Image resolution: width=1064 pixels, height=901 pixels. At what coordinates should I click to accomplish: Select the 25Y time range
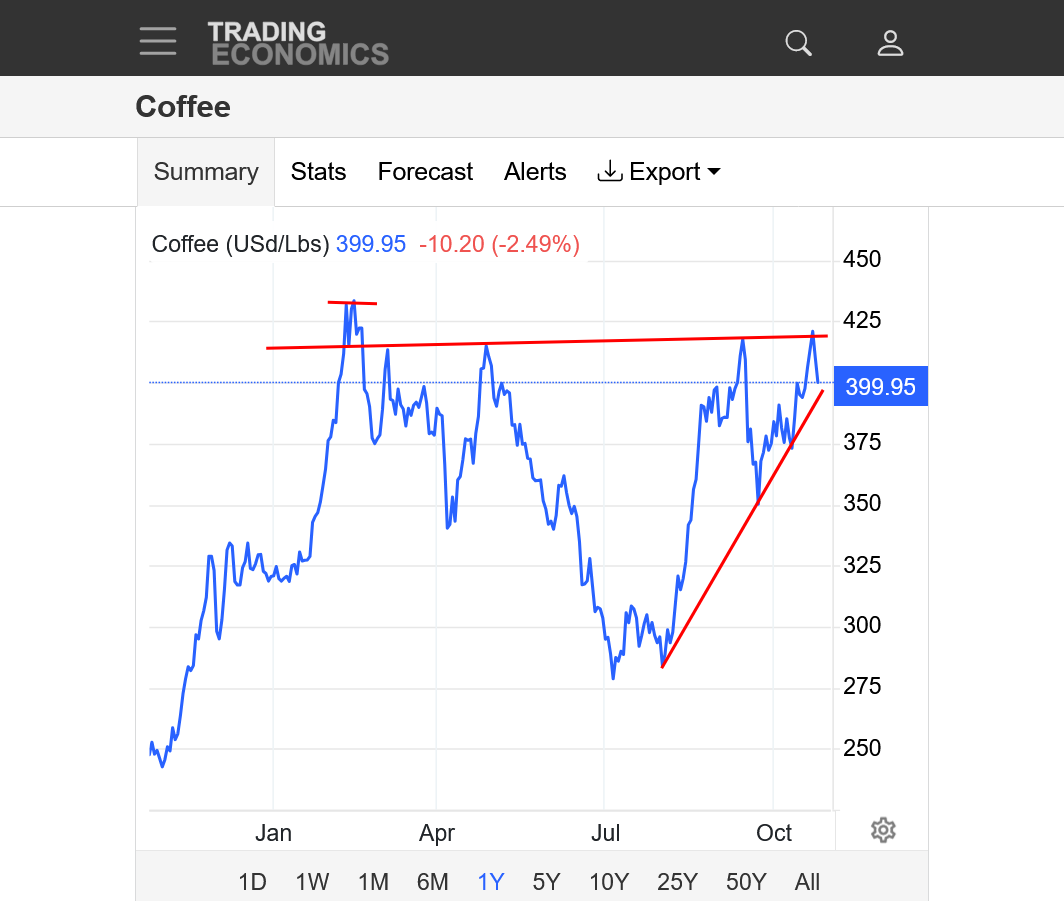677,882
